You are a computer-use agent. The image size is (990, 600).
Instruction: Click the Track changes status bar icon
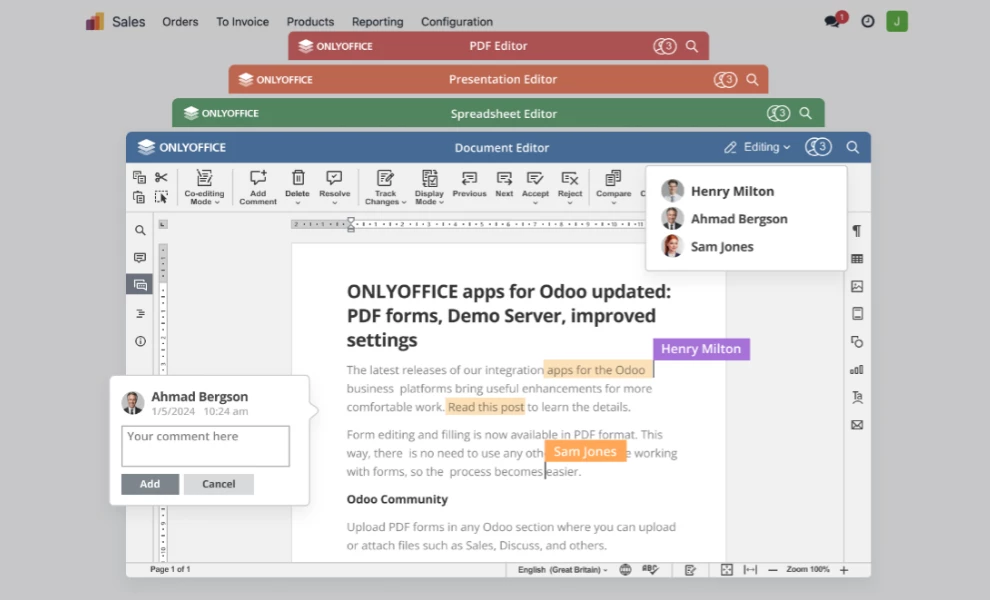pyautogui.click(x=690, y=570)
